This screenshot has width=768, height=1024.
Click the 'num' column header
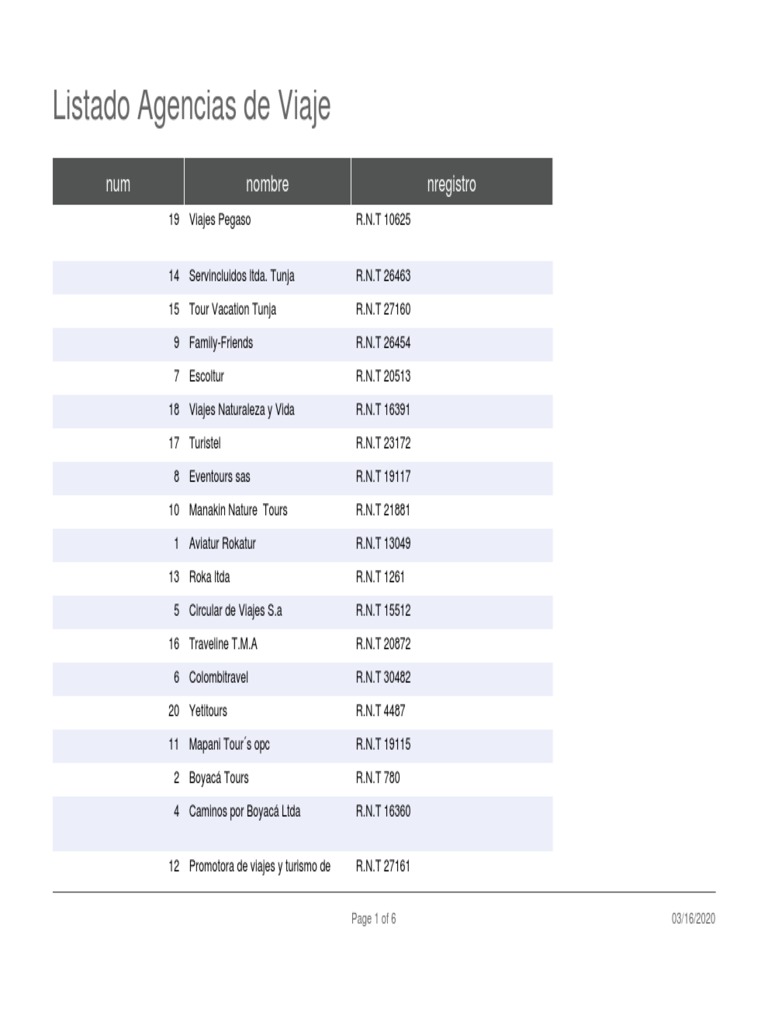click(x=118, y=184)
